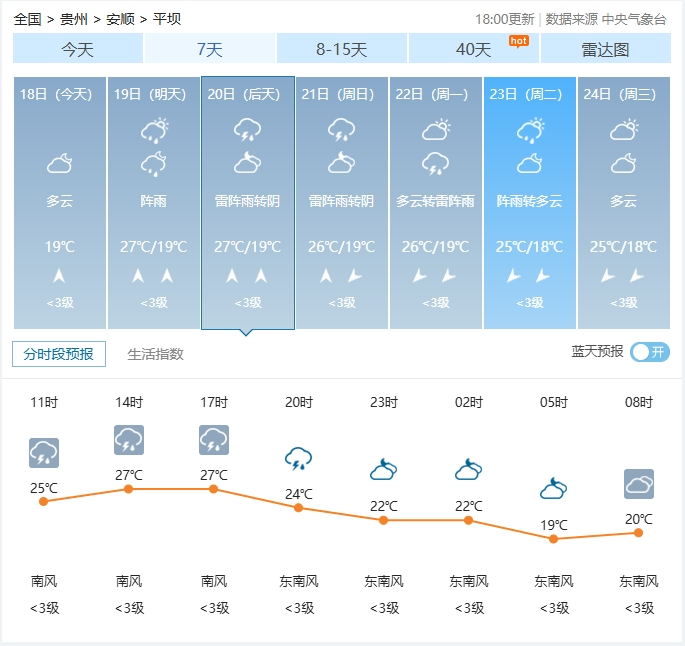Select the 分时段预报 tab

tap(59, 354)
